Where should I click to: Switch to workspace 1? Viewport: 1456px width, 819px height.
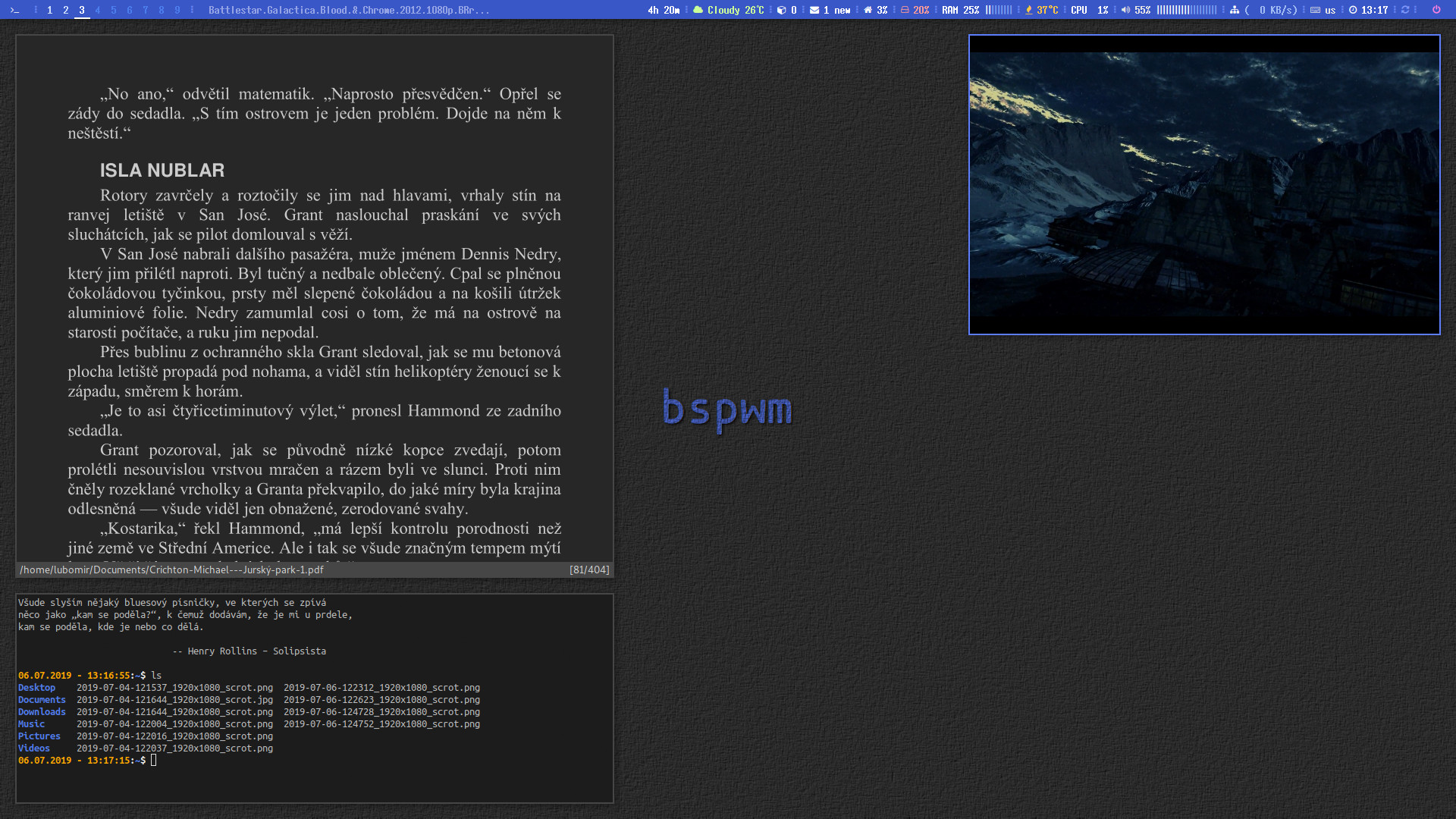[50, 10]
